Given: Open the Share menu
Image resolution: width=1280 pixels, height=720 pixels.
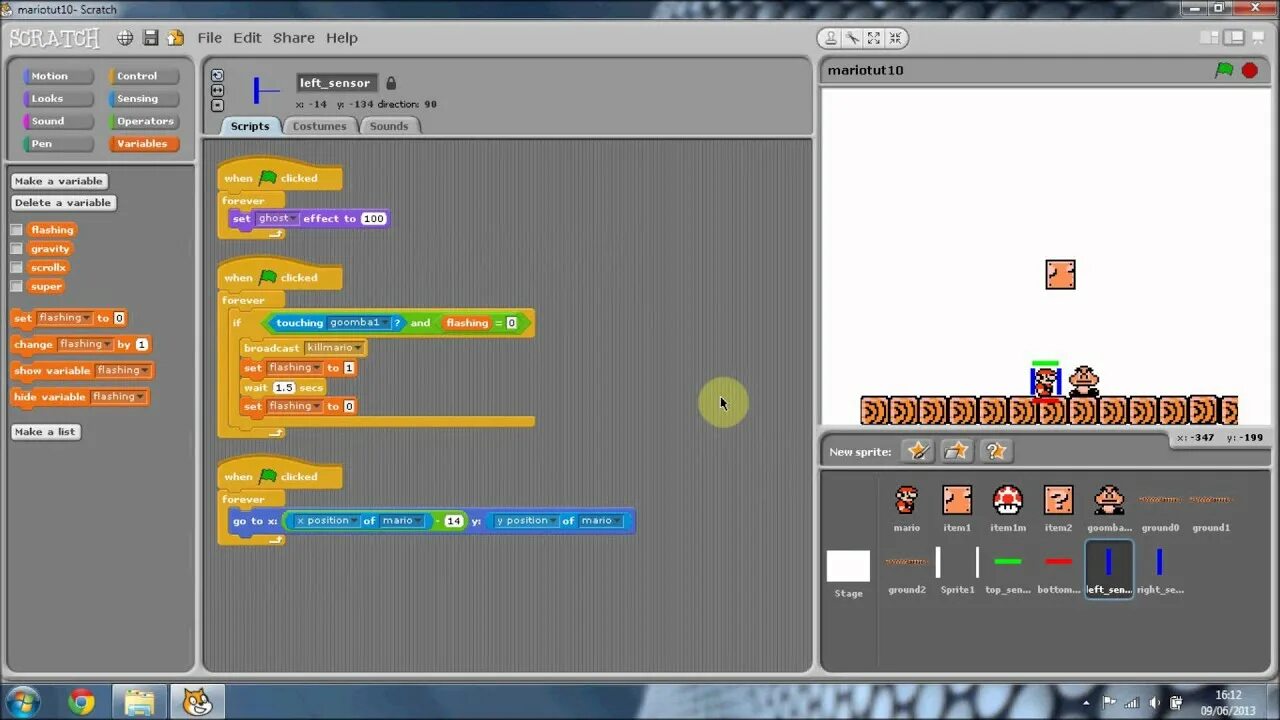Looking at the screenshot, I should tap(294, 38).
